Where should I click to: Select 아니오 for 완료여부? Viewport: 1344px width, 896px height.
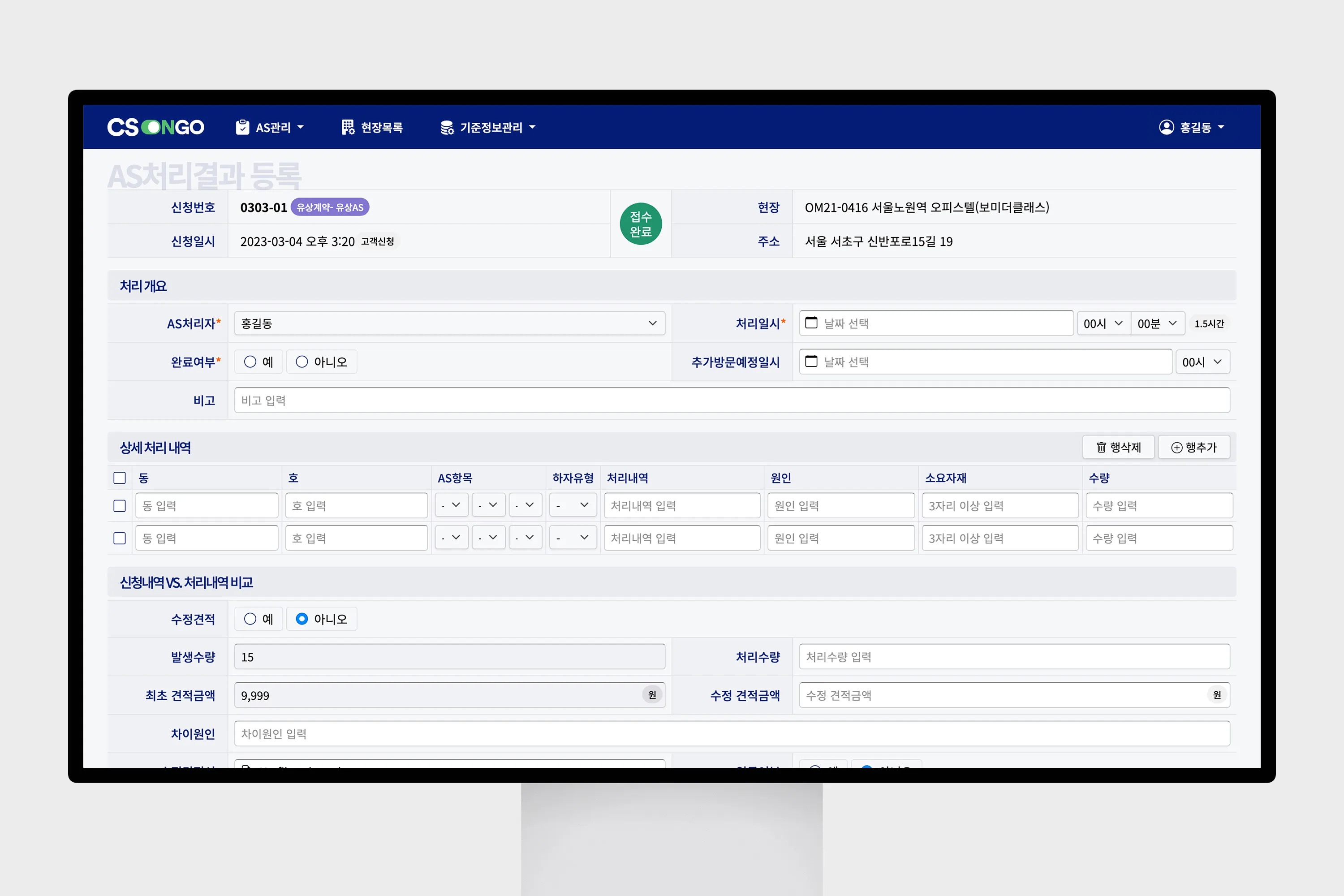(x=302, y=362)
